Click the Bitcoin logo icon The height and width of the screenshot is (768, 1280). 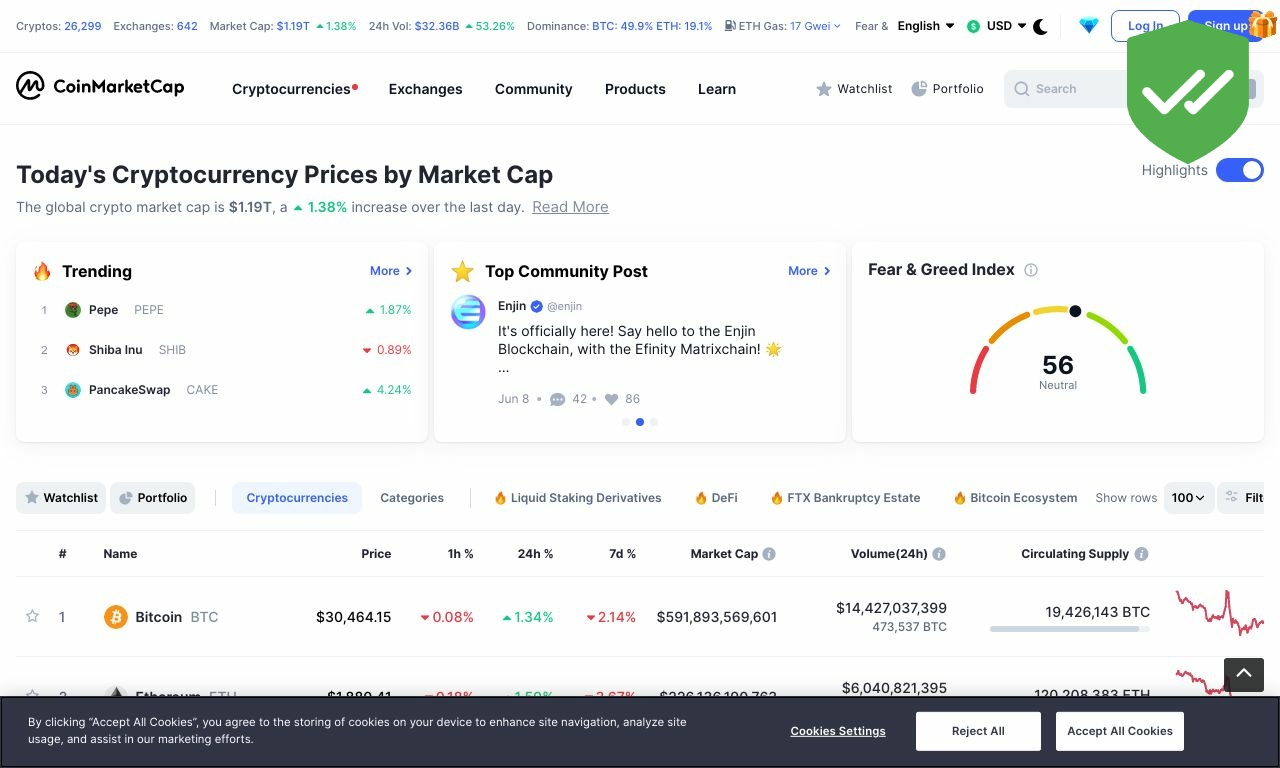pos(116,617)
